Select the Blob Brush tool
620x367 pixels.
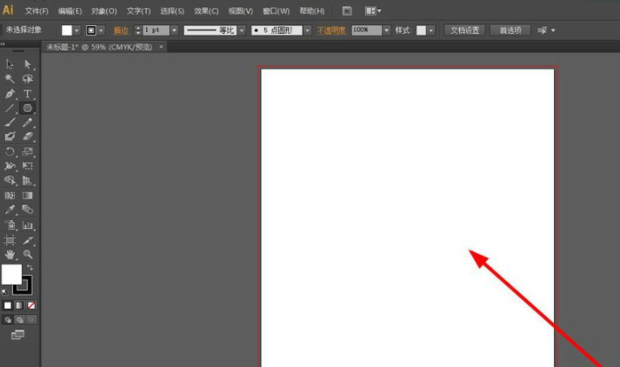[10, 137]
